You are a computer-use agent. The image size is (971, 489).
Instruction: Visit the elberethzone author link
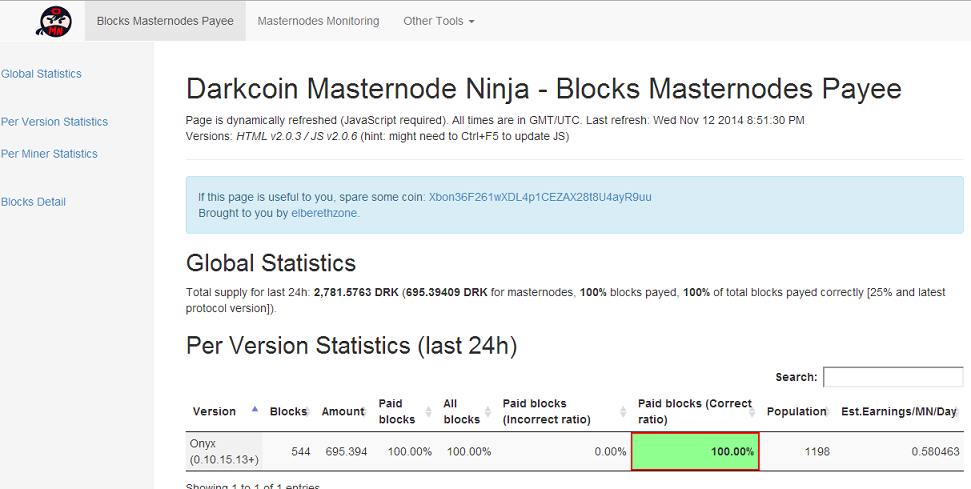click(324, 213)
